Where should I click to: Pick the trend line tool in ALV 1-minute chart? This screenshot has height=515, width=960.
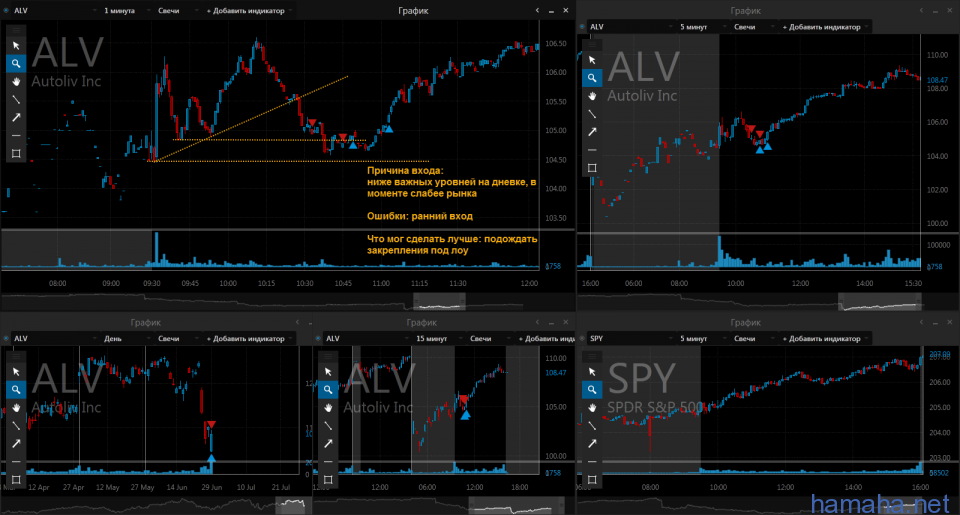coord(16,99)
